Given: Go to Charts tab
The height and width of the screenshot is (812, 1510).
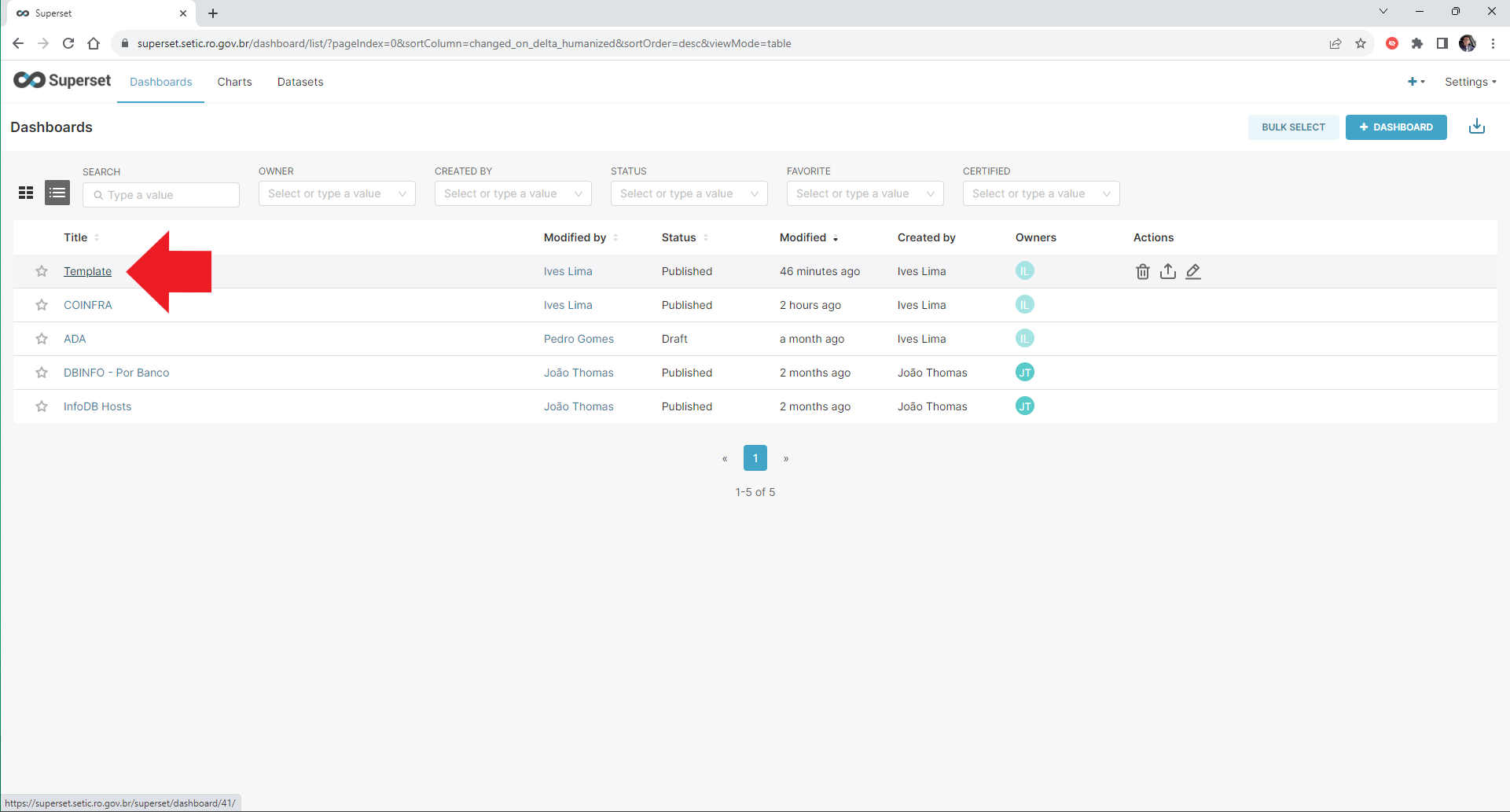Looking at the screenshot, I should pyautogui.click(x=235, y=82).
